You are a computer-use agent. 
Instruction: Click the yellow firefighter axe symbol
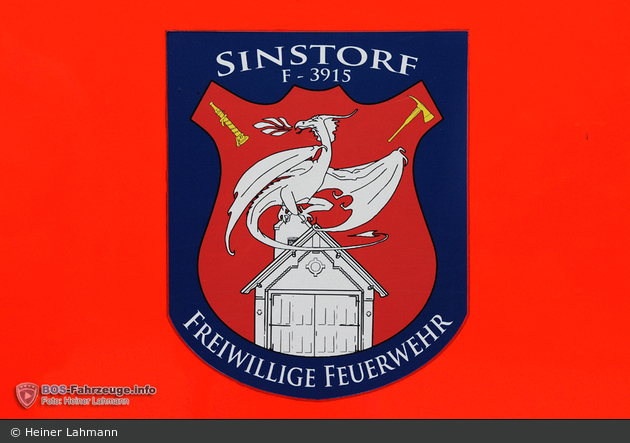tap(411, 118)
